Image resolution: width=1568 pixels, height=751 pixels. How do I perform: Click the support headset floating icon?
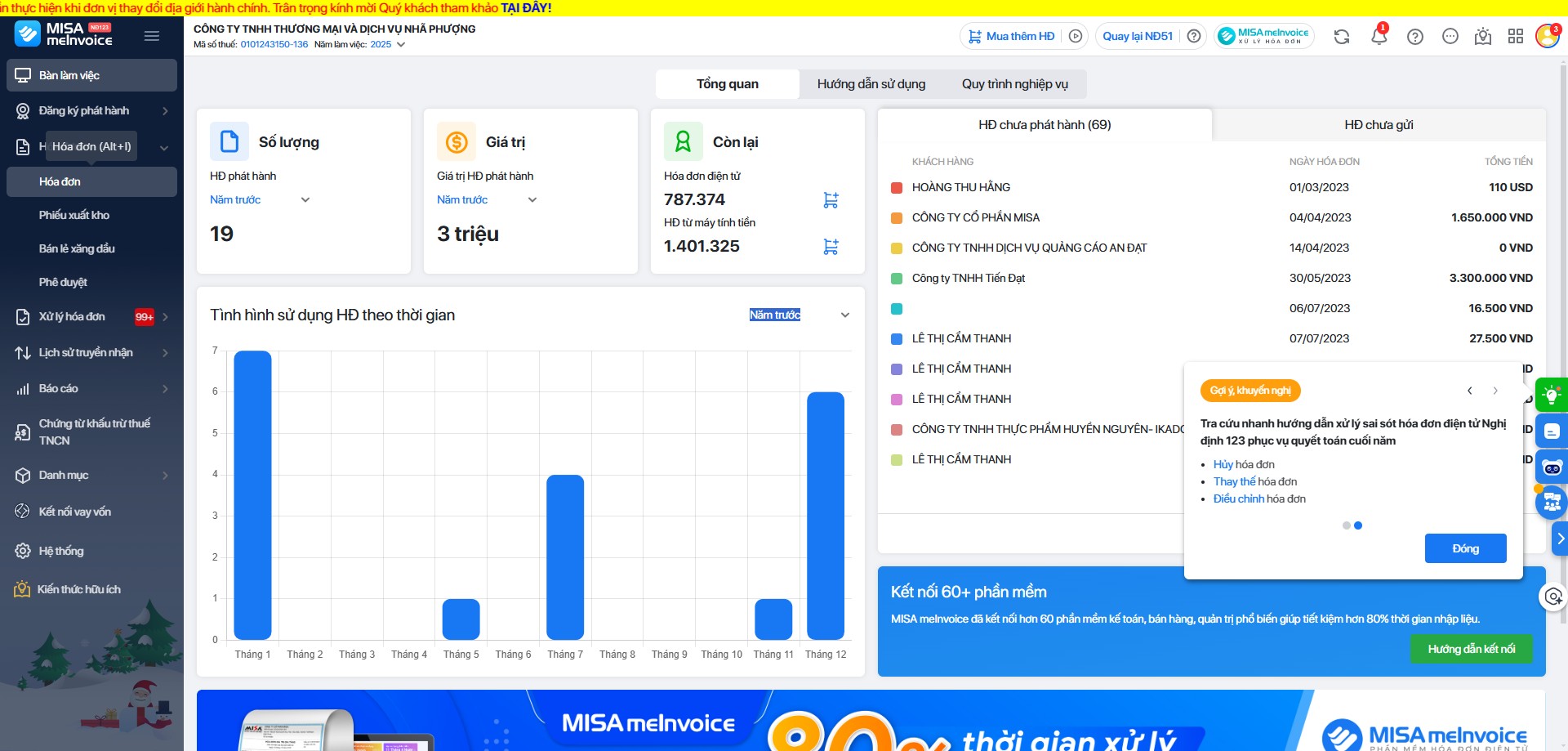pos(1553,597)
